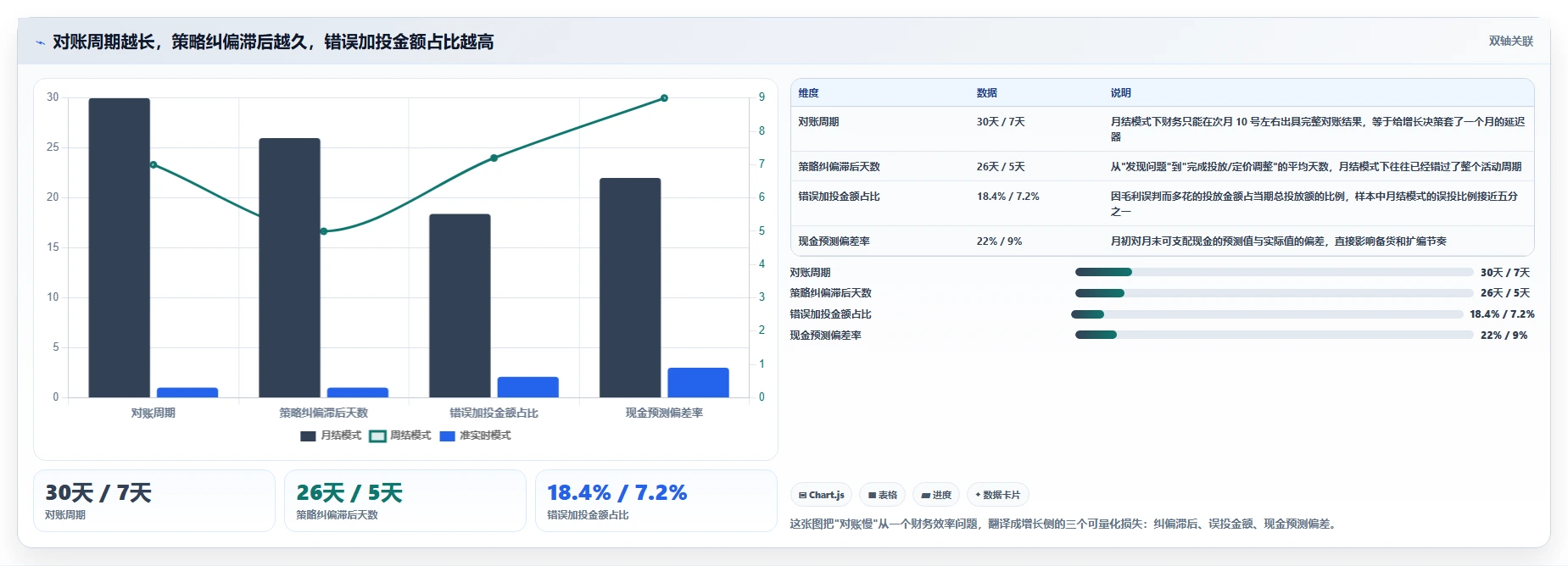The width and height of the screenshot is (1568, 566).
Task: Click the dark bar for 策略纠偏滞后天数
Action: (289, 268)
